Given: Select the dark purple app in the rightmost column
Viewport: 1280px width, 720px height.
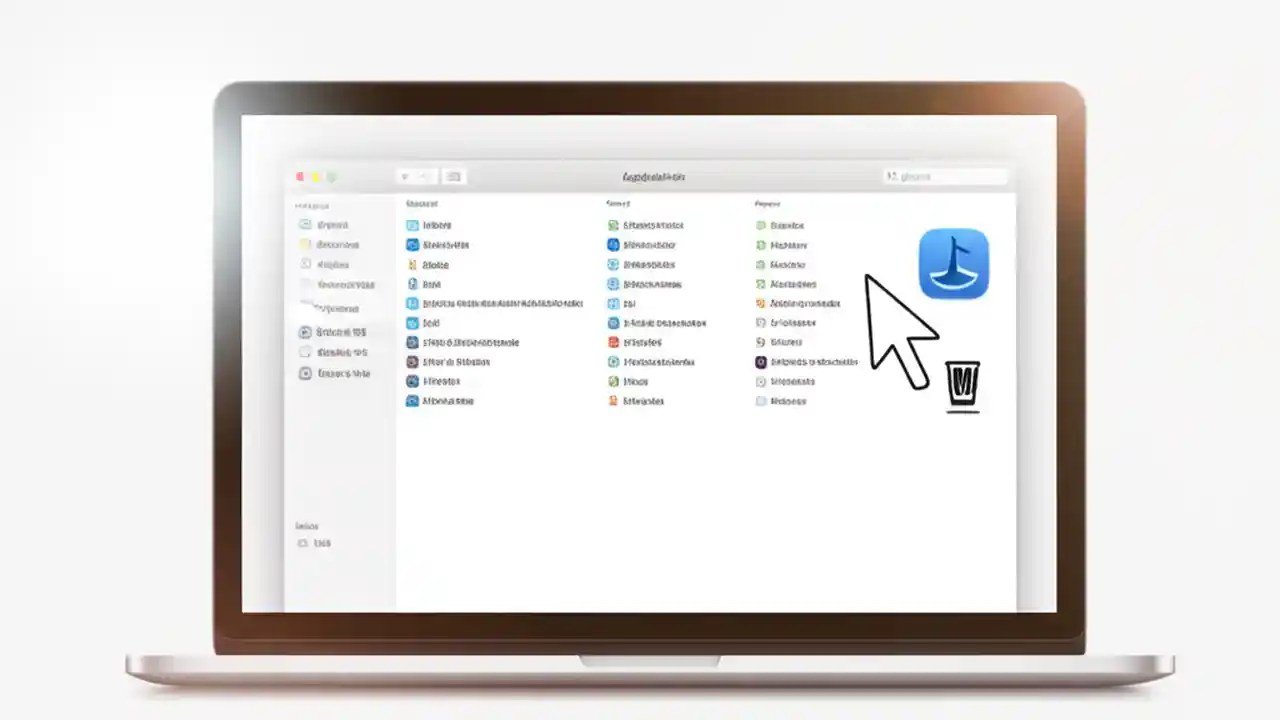Looking at the screenshot, I should (761, 362).
